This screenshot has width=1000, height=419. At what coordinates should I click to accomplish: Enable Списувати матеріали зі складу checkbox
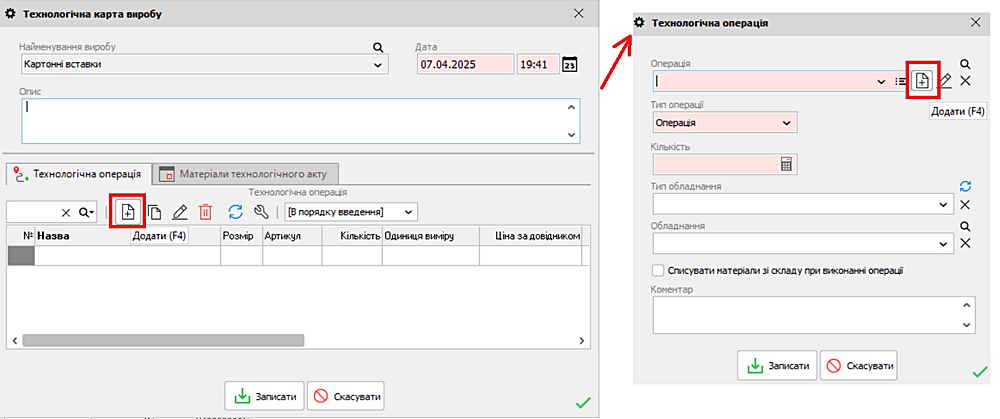click(x=658, y=270)
